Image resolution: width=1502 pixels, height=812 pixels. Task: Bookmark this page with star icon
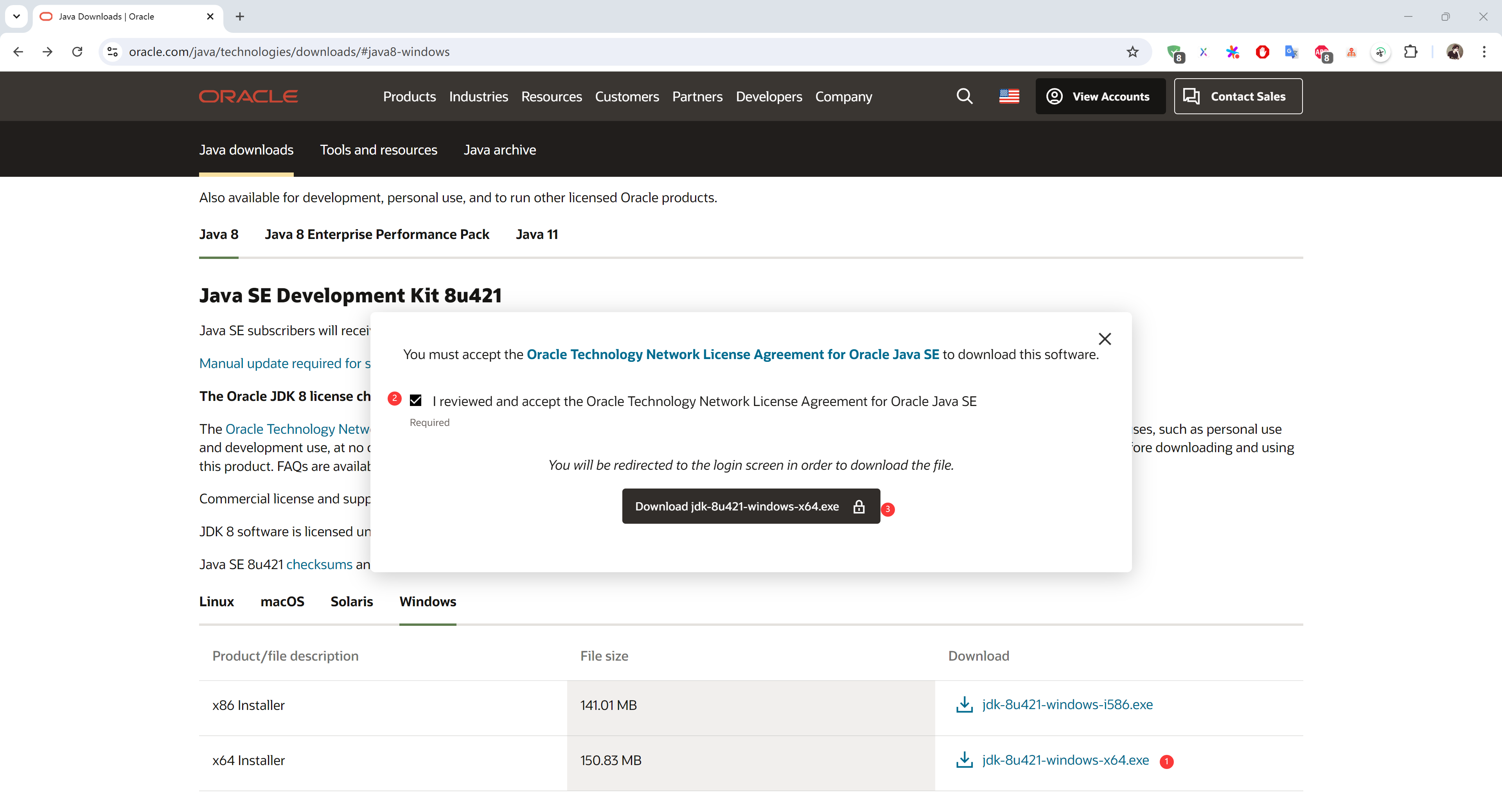(x=1132, y=52)
